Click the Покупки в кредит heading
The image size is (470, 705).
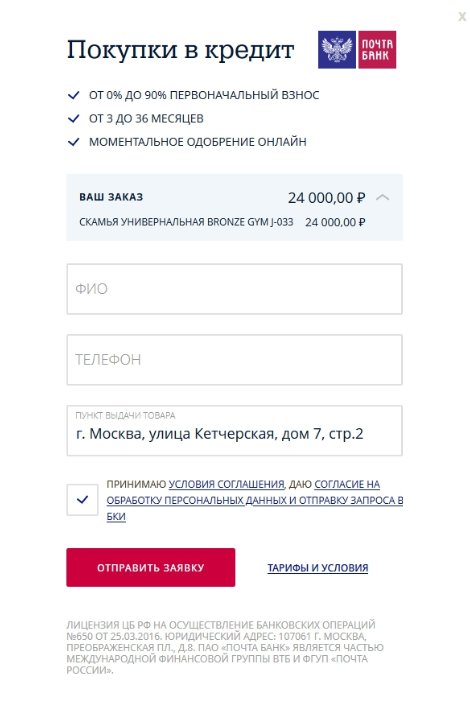coord(180,49)
